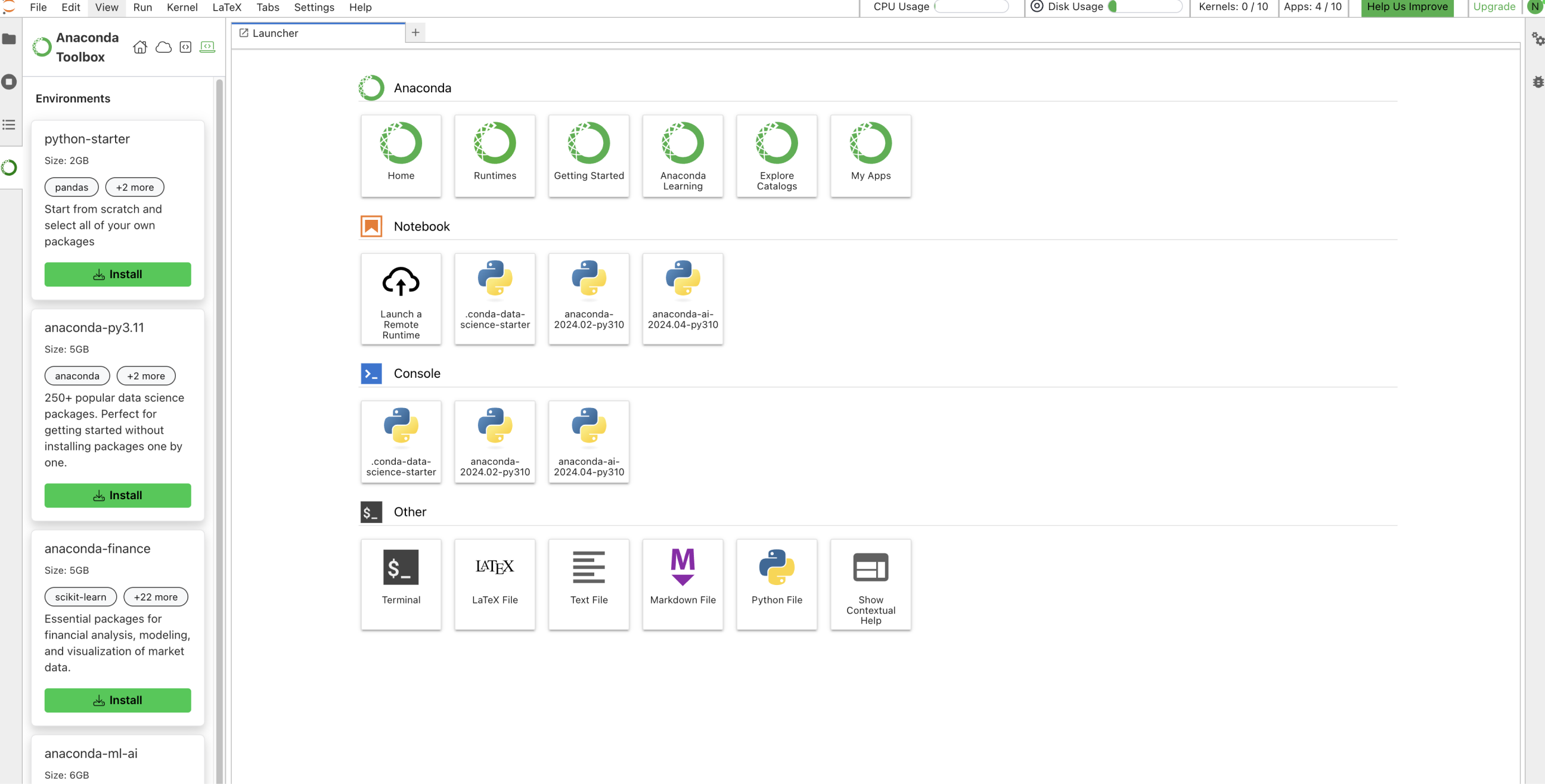Show table of contents sidebar icon
1545x784 pixels.
9,125
